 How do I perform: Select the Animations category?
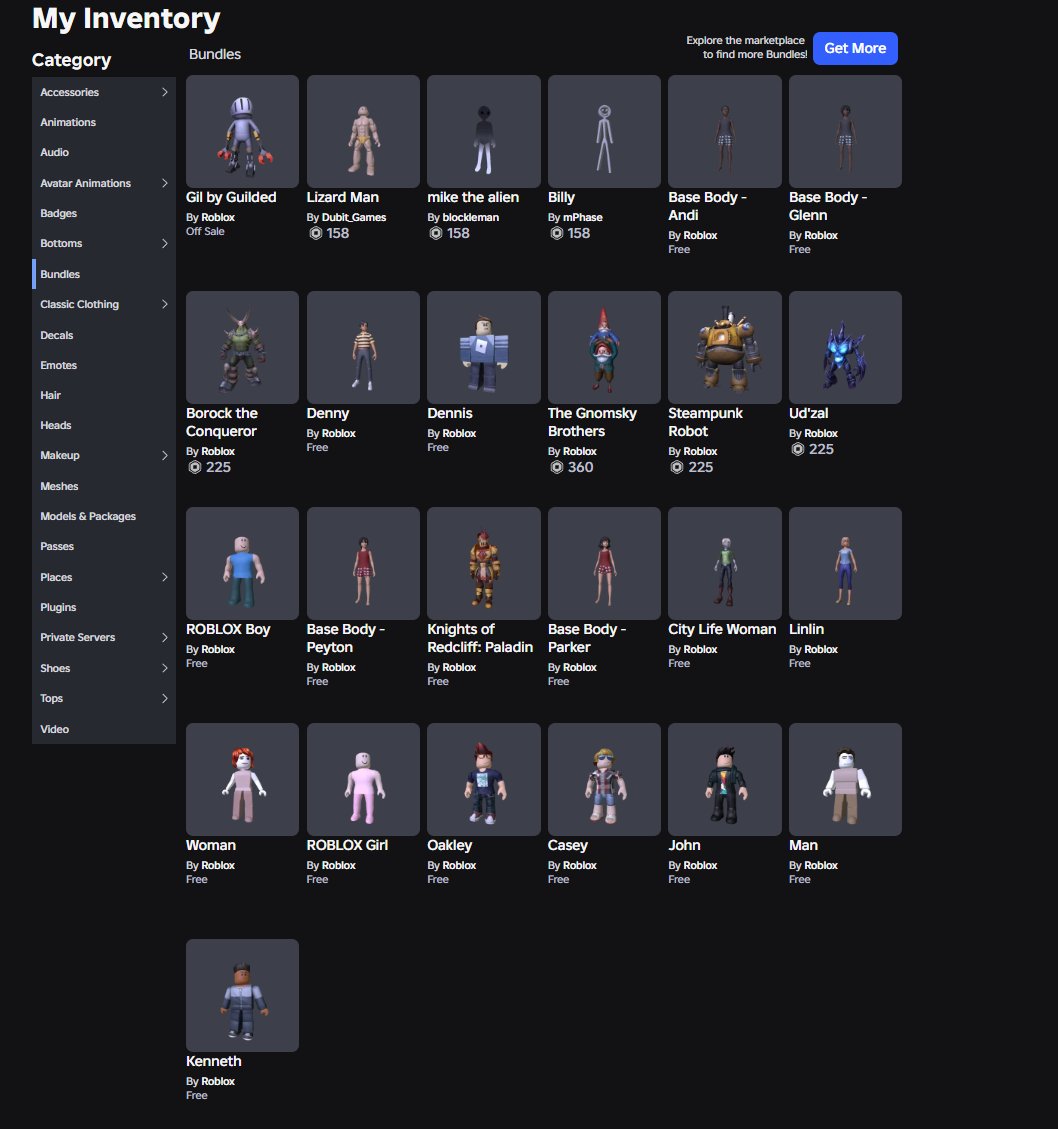104,122
